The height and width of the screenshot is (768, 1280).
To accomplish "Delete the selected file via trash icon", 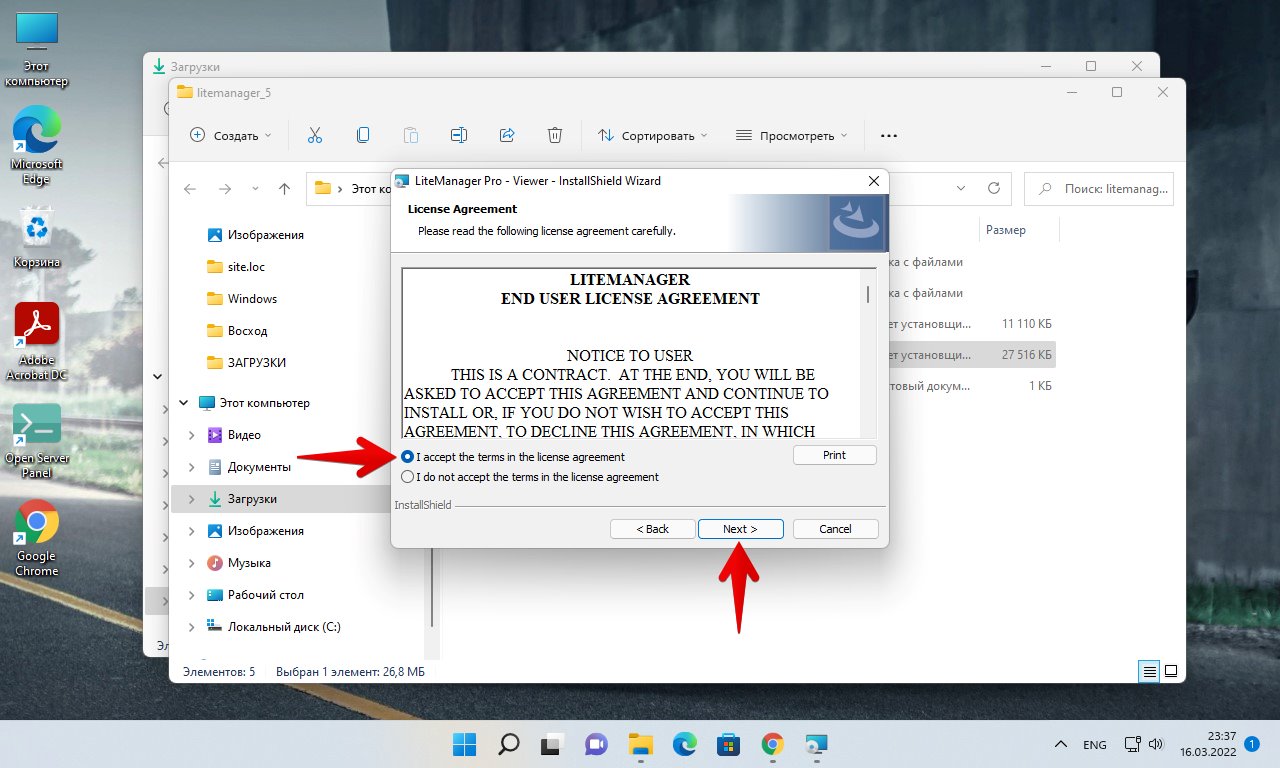I will point(555,134).
